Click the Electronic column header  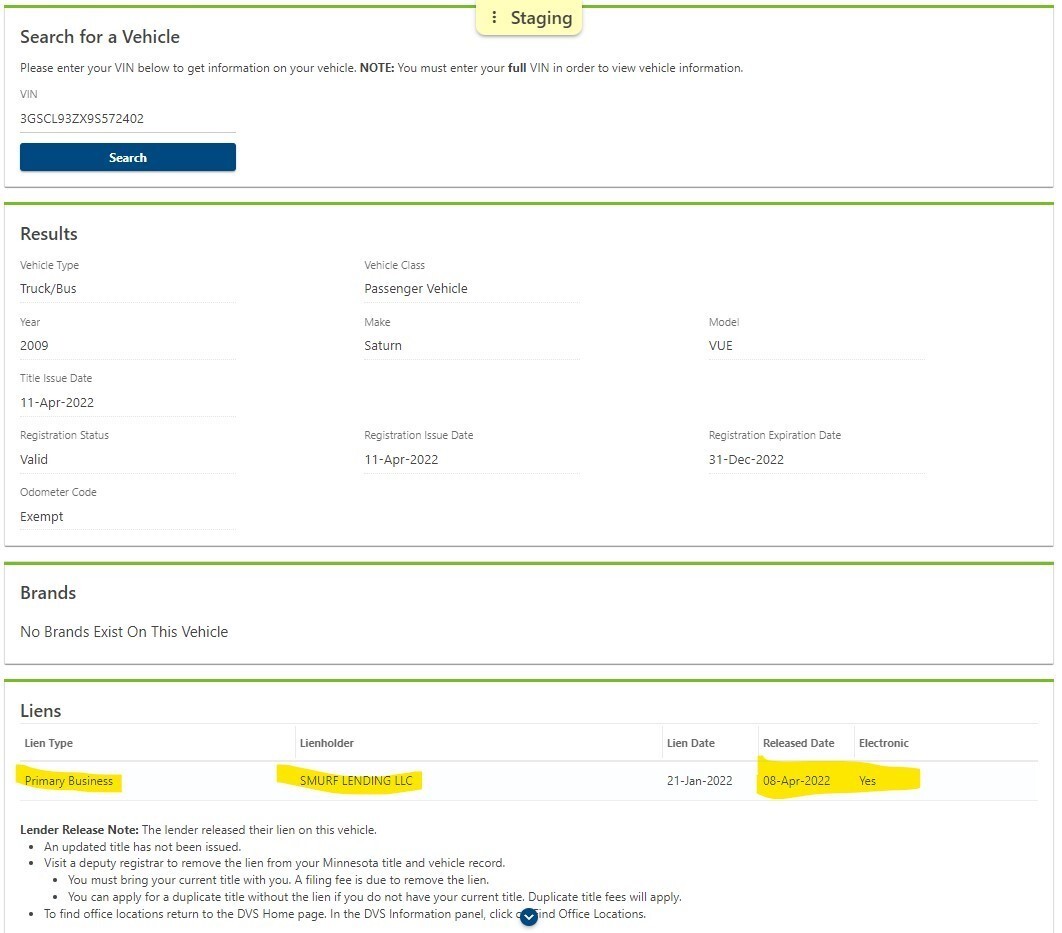[x=883, y=743]
